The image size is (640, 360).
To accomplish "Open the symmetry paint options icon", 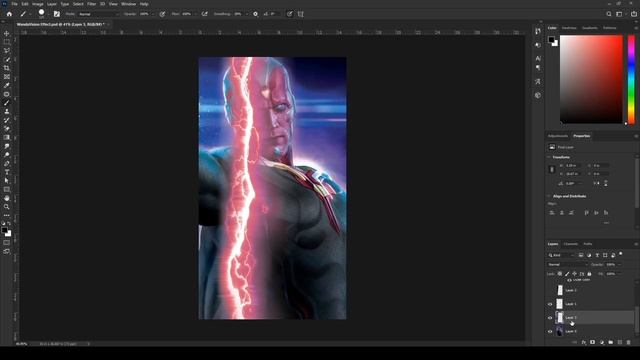I will coord(301,14).
